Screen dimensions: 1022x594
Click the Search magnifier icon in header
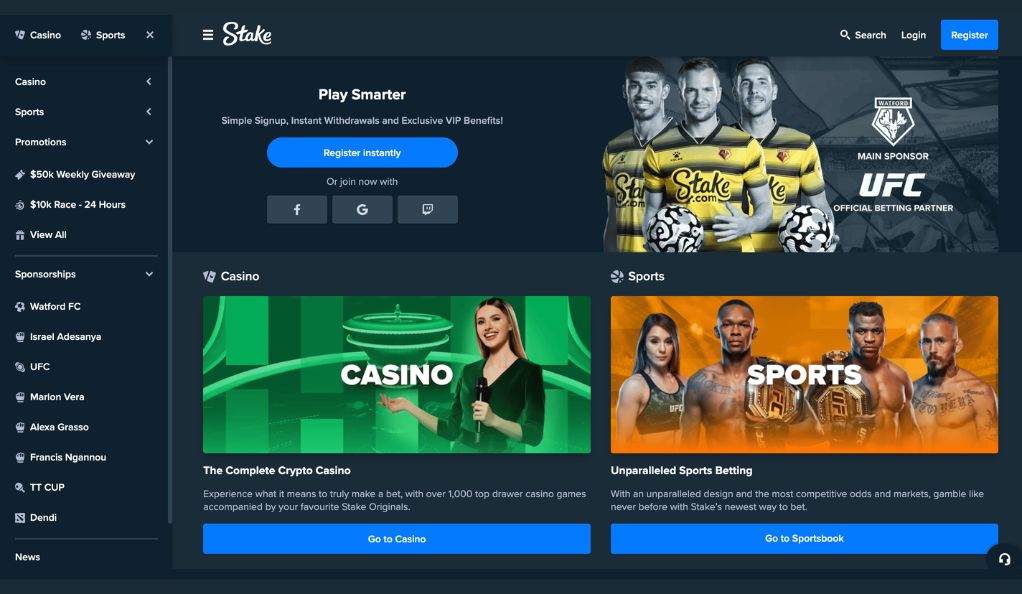coord(845,35)
